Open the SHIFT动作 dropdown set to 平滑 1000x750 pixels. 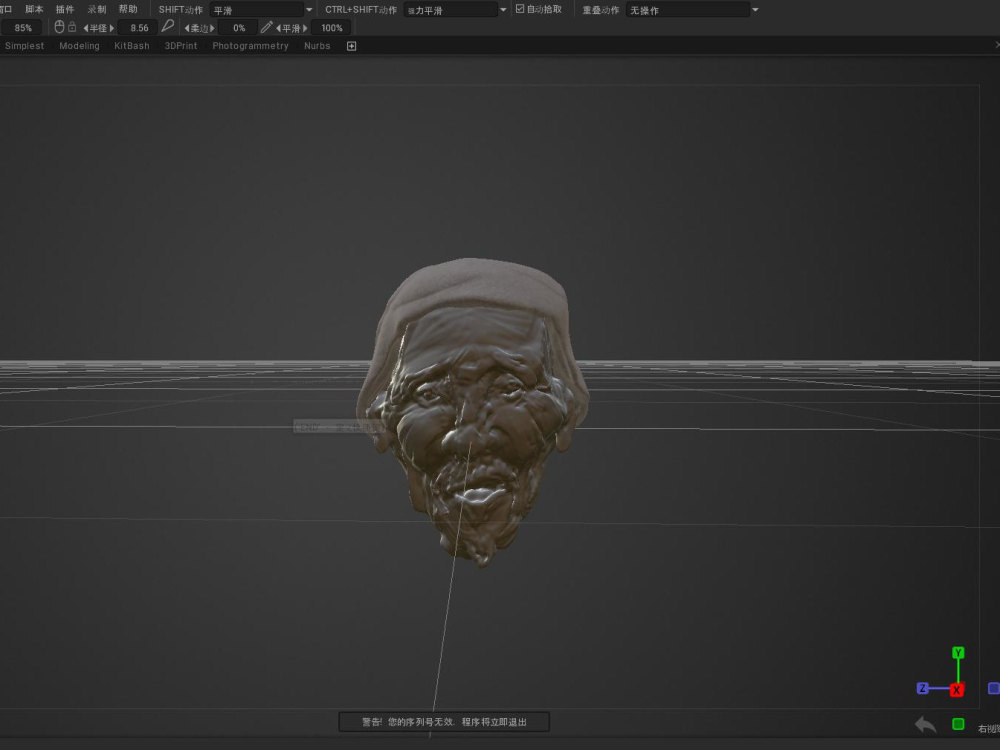point(256,10)
